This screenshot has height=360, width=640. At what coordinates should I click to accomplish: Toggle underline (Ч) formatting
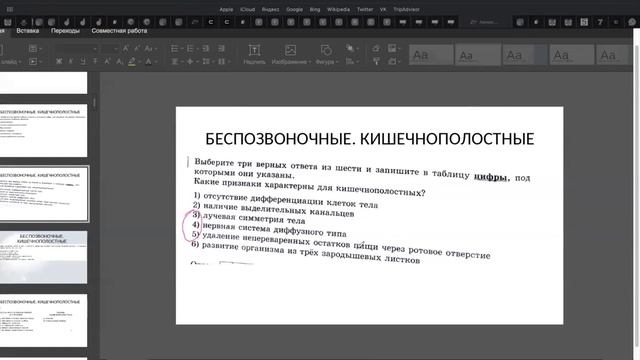point(83,61)
